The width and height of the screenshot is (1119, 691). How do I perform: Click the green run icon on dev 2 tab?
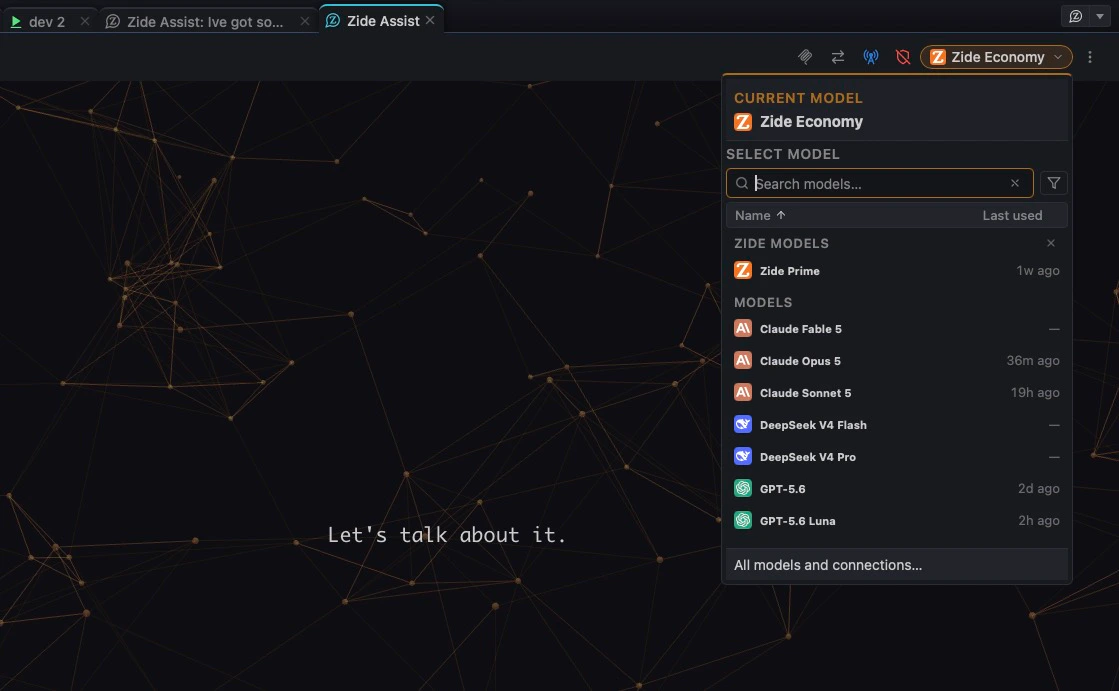pyautogui.click(x=15, y=21)
